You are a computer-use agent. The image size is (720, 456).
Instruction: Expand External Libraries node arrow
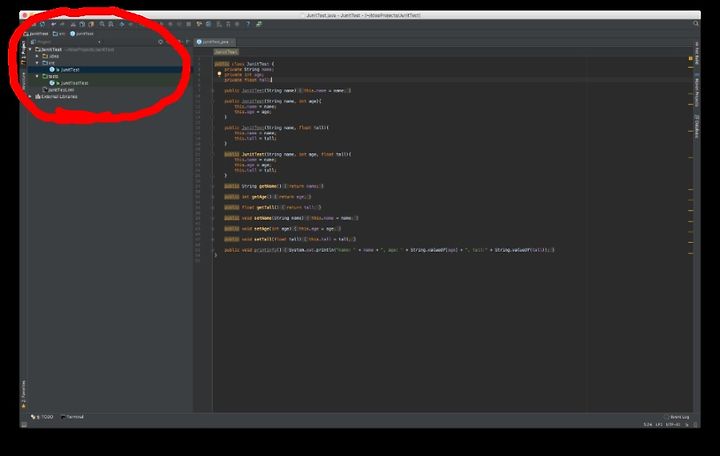pyautogui.click(x=30, y=97)
